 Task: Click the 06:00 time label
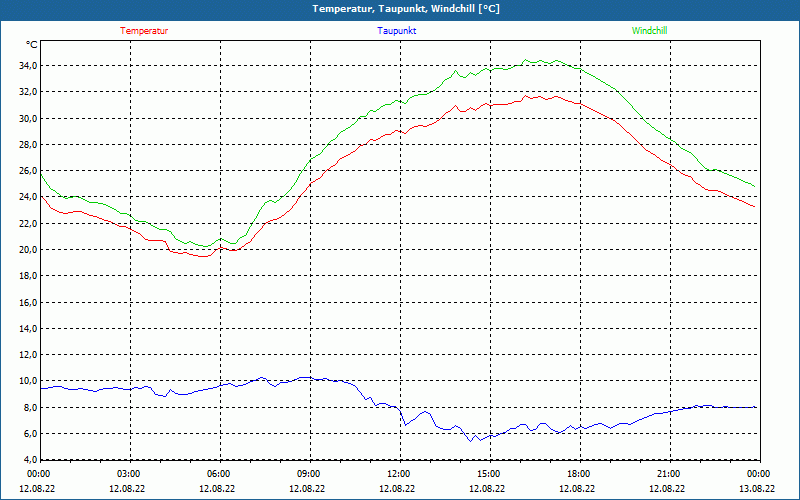click(x=219, y=474)
